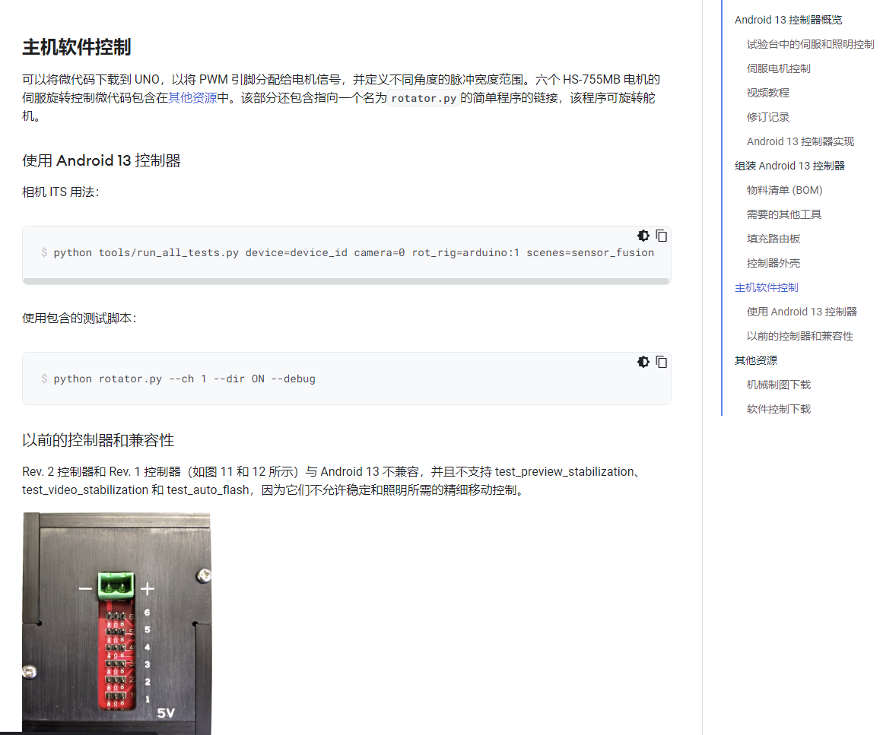883x735 pixels.
Task: Toggle dark theme on rotator.py code block
Action: [643, 362]
